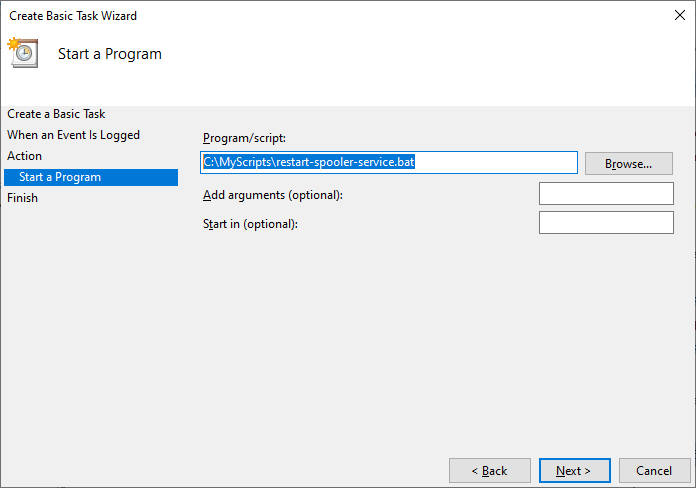Screen dimensions: 696x488
Task: Go to previous page with Back button
Action: click(490, 471)
